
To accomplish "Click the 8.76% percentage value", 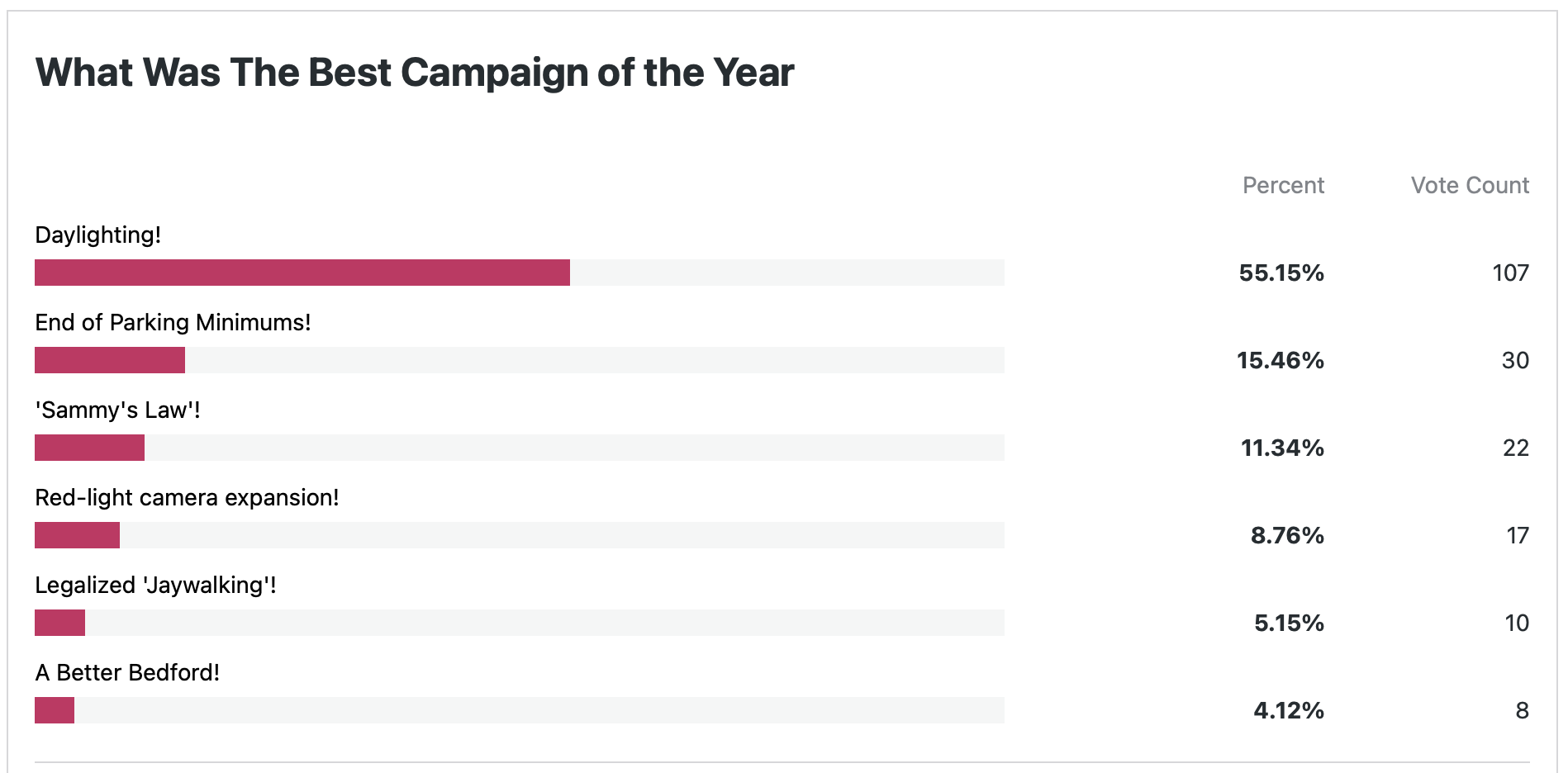I will [x=1287, y=535].
